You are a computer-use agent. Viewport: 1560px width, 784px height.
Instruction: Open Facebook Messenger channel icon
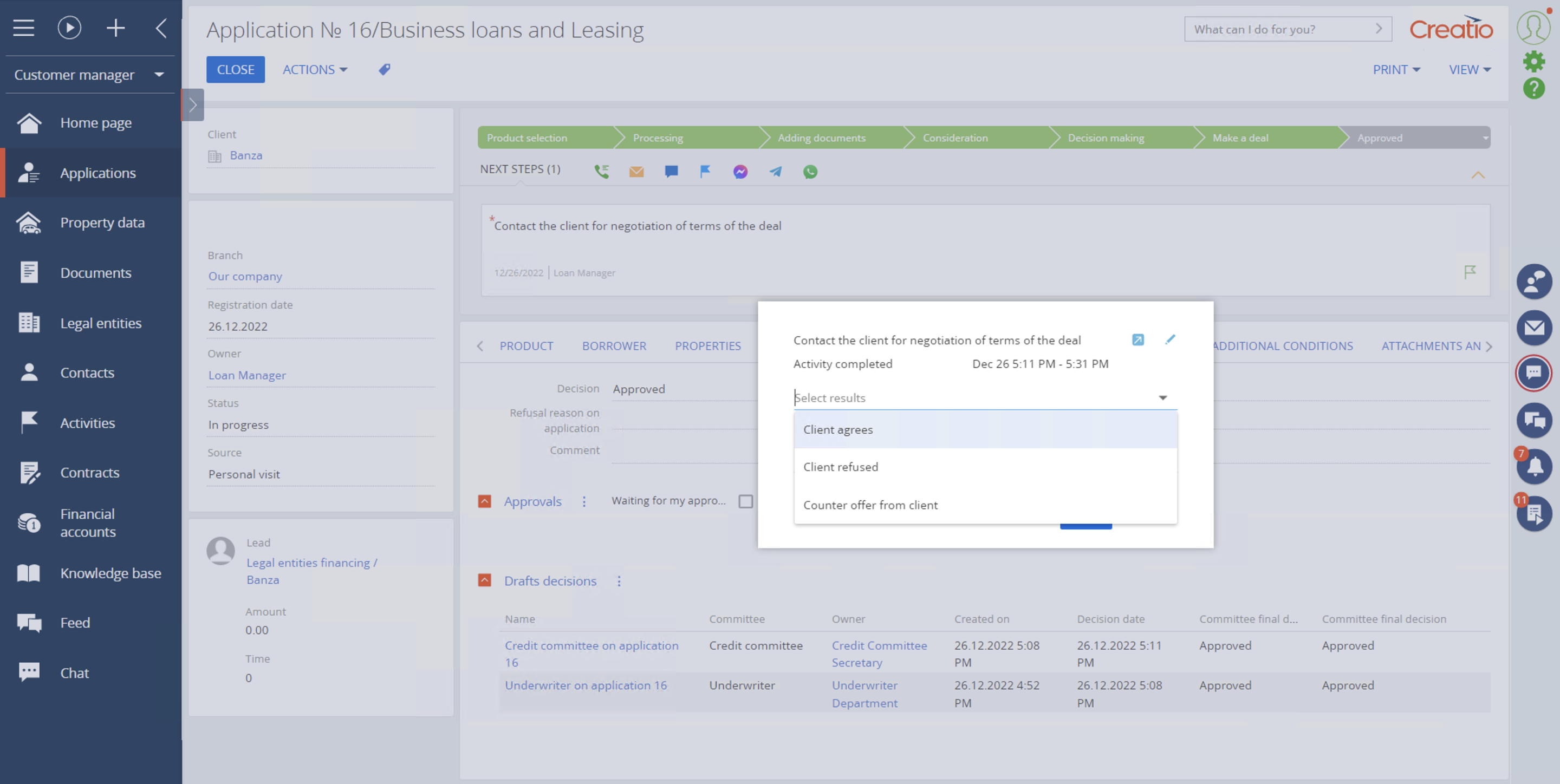pos(739,171)
